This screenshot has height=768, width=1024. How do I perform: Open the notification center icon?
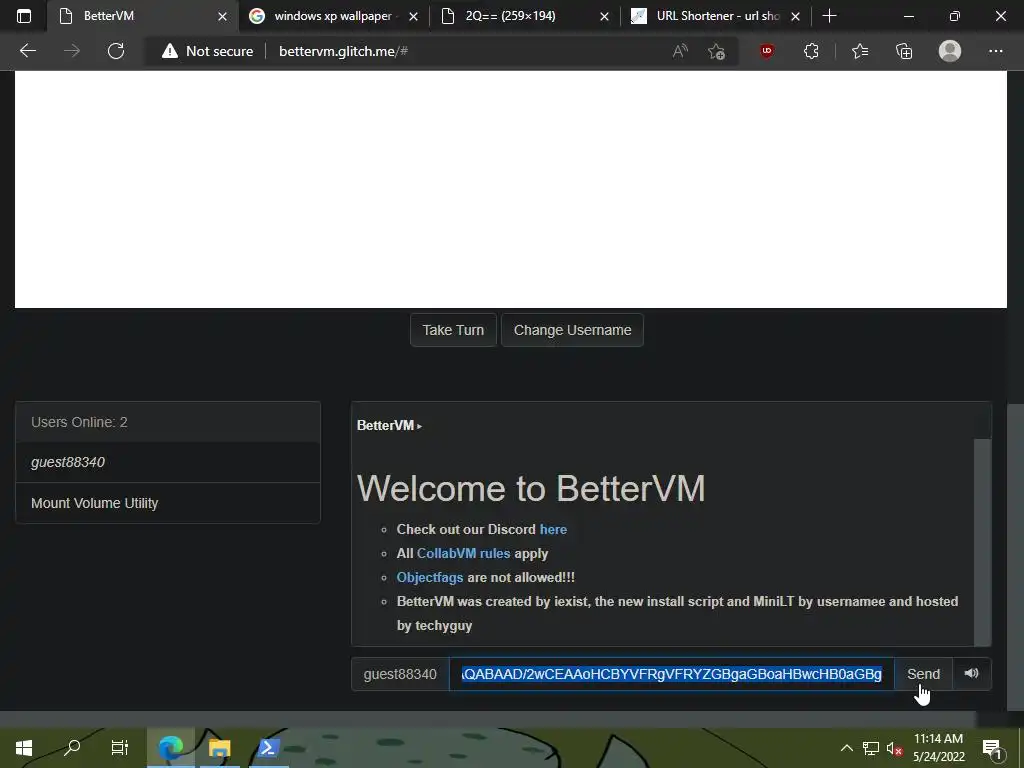coord(992,748)
